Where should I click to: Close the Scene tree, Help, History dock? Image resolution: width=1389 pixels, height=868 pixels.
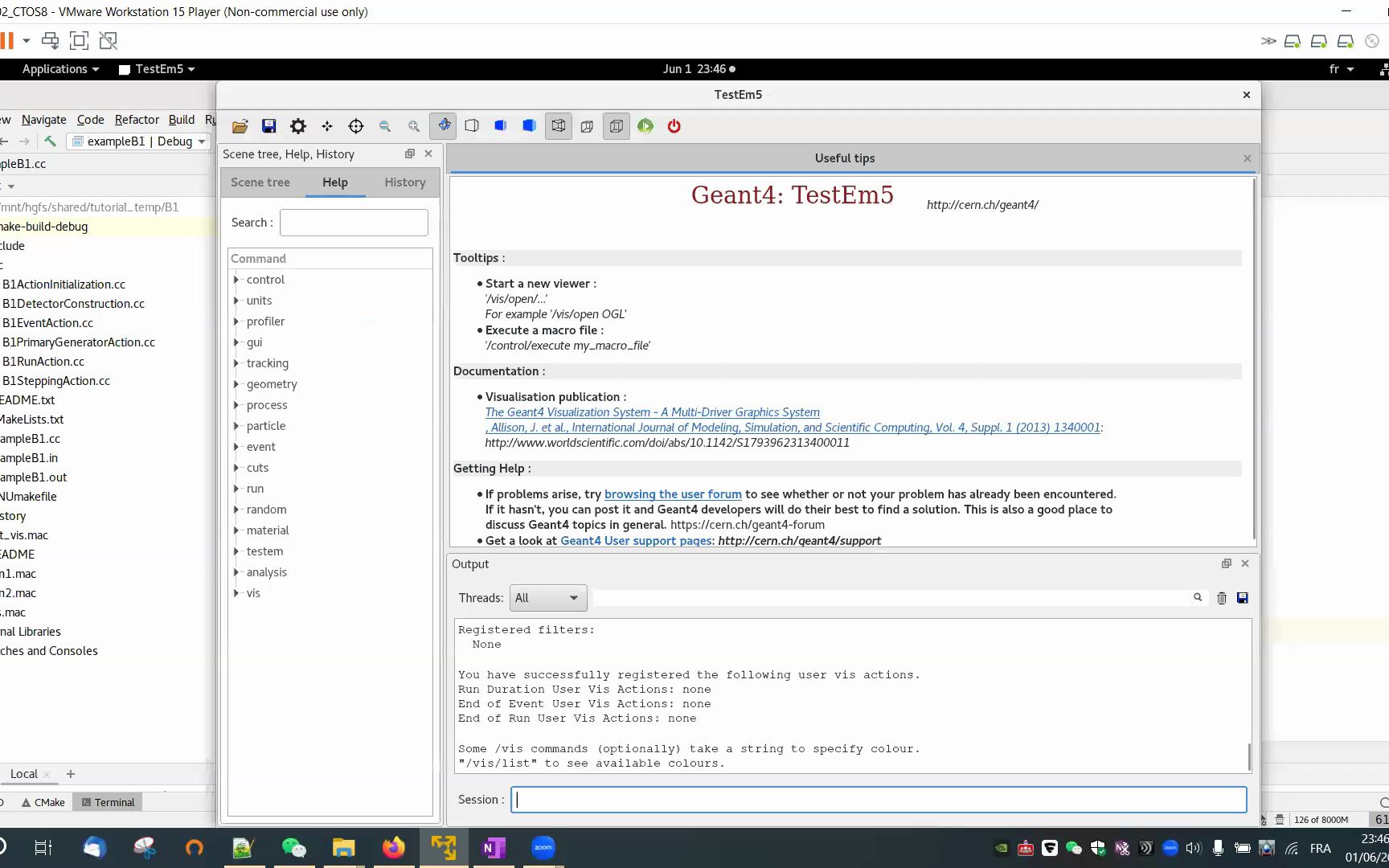[428, 154]
